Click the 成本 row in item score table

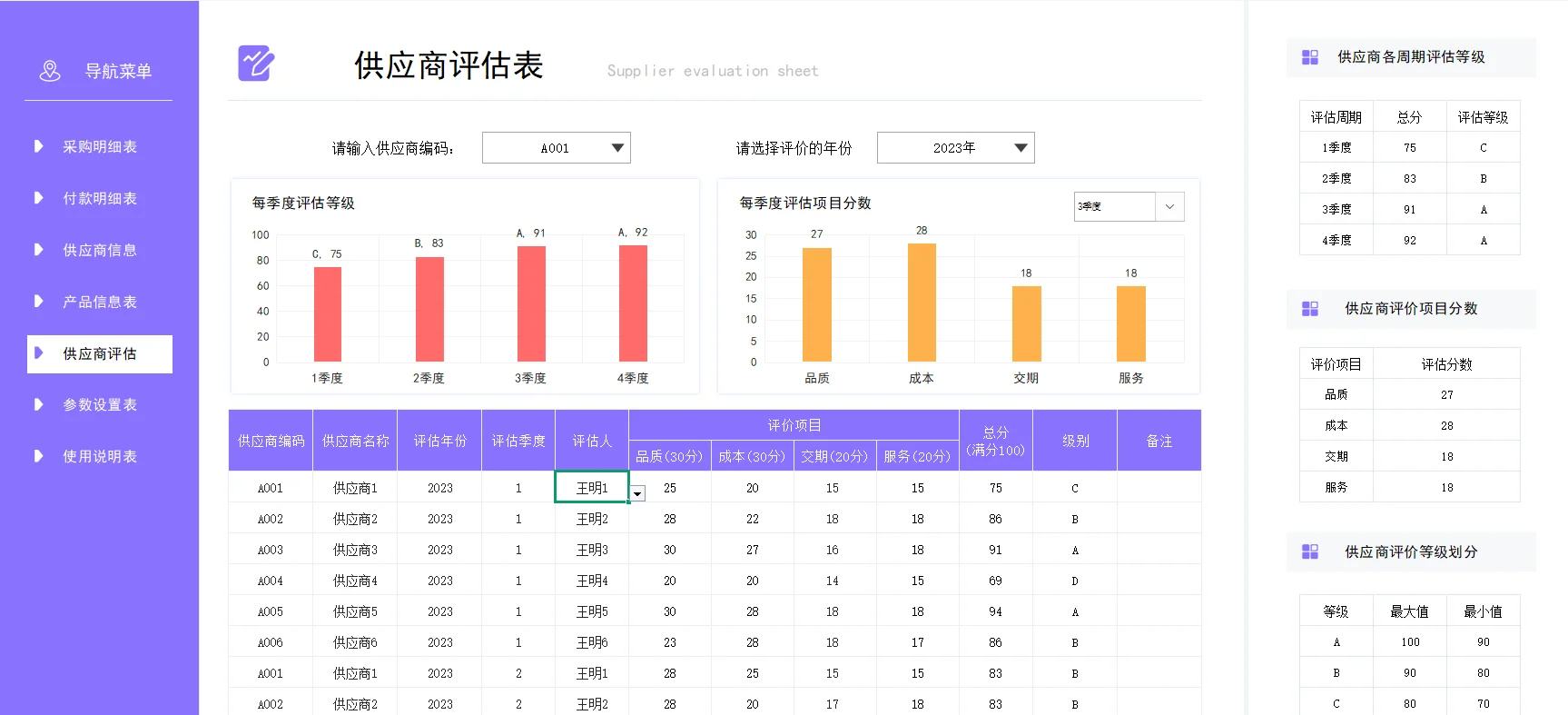pyautogui.click(x=1410, y=425)
